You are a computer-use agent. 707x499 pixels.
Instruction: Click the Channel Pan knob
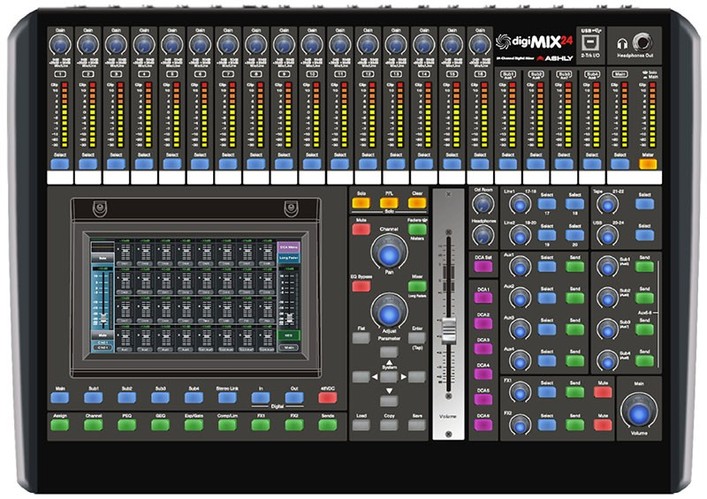(x=389, y=254)
